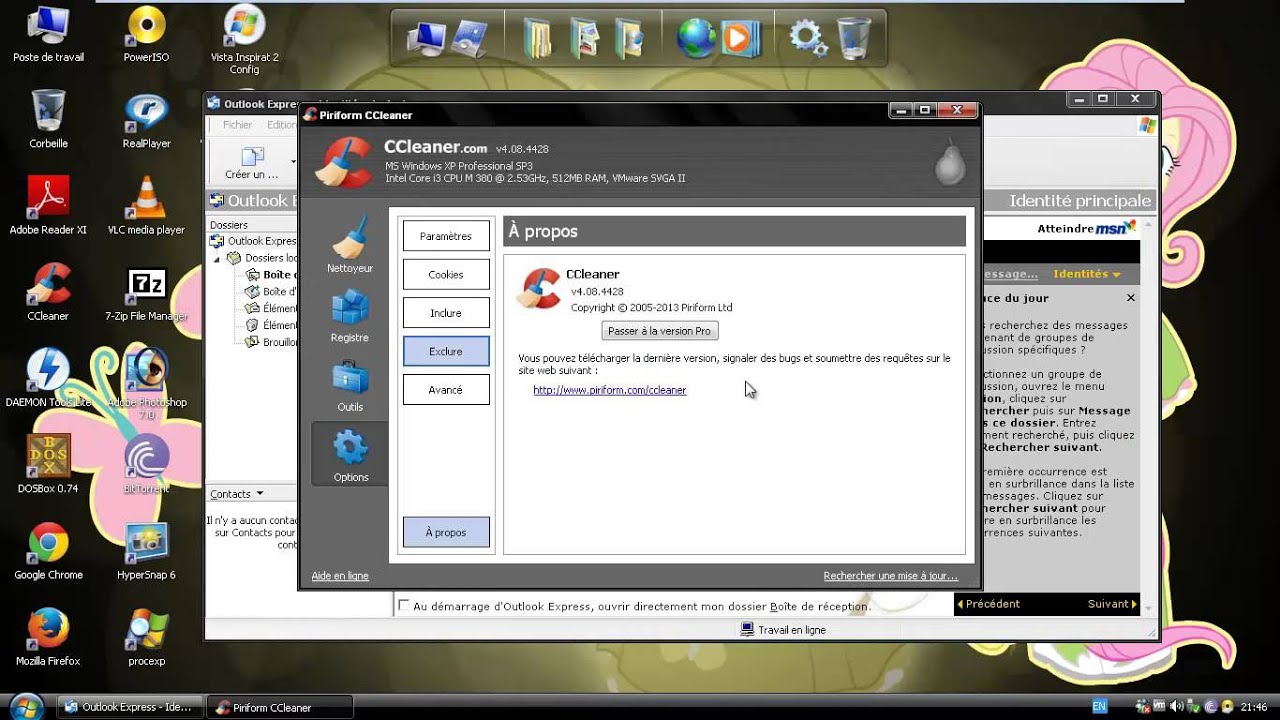Click Passer à la version Pro button
This screenshot has width=1280, height=720.
point(660,331)
